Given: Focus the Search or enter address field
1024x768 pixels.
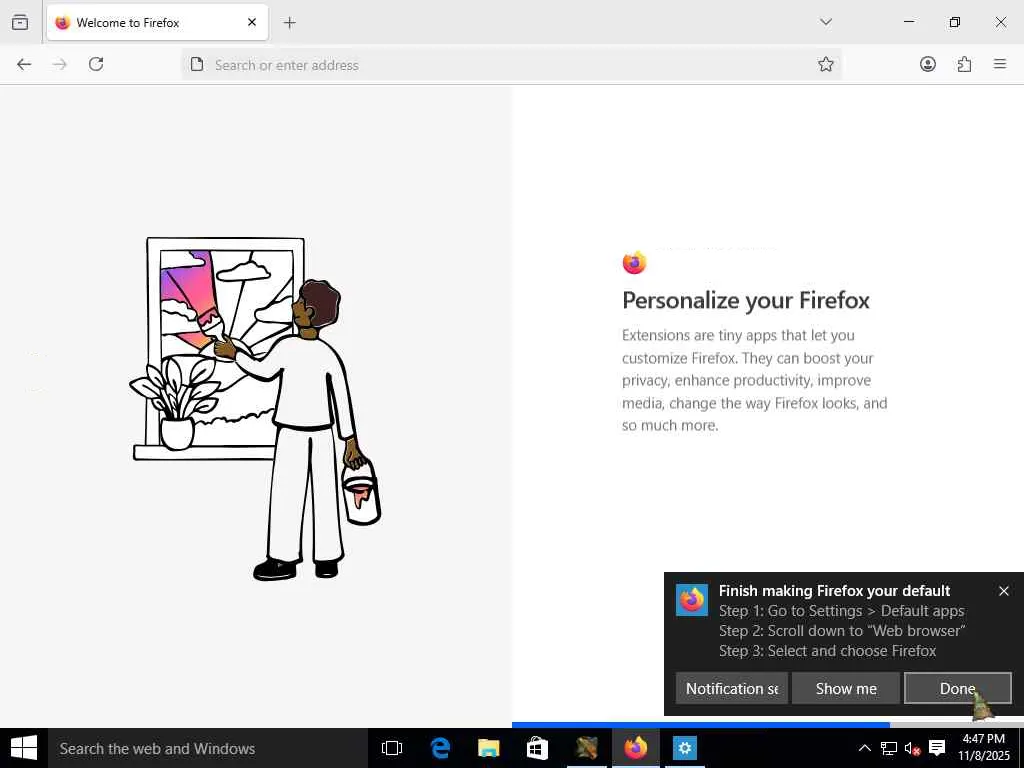Looking at the screenshot, I should point(511,65).
